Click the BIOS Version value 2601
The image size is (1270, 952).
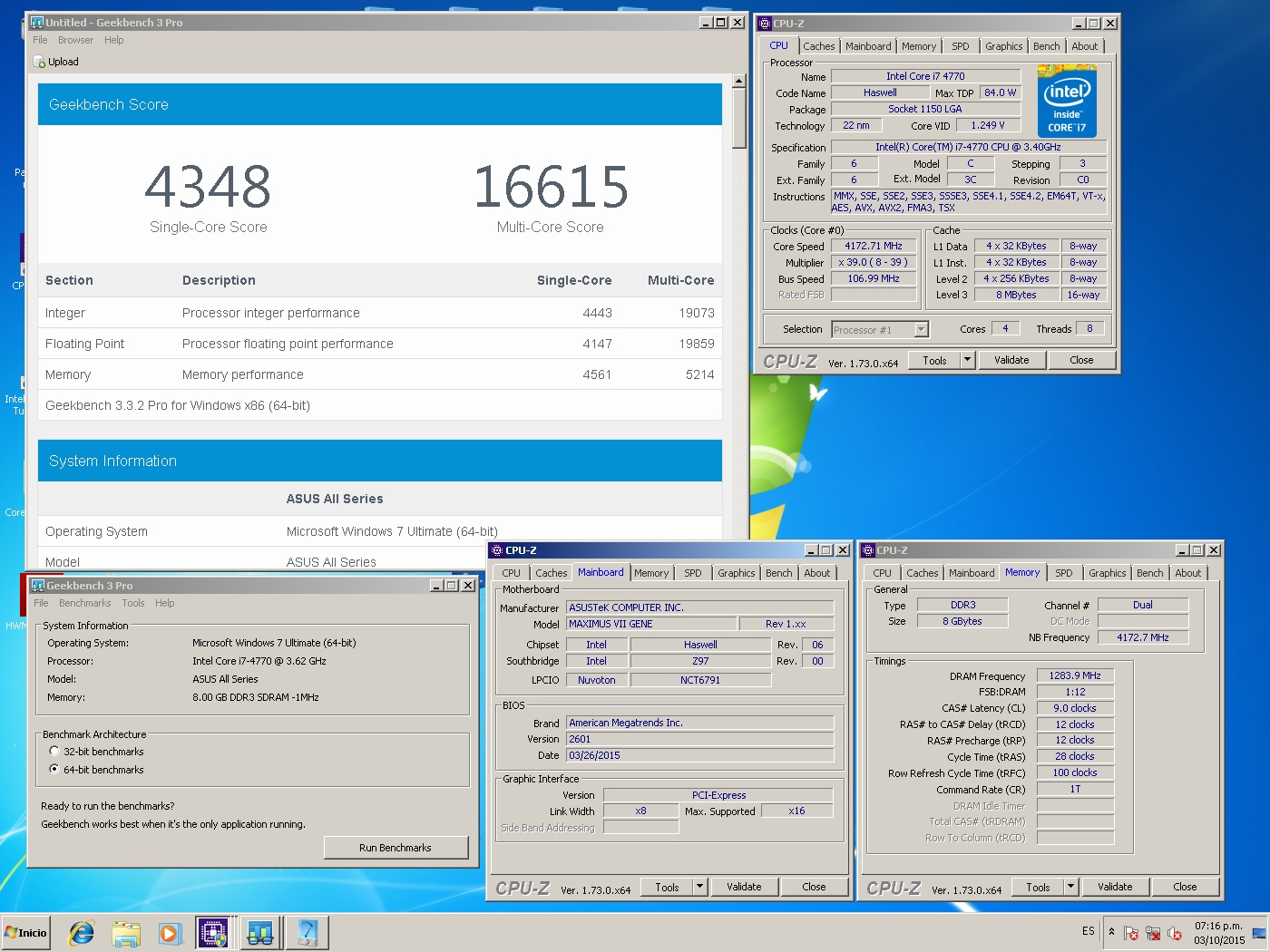click(699, 739)
